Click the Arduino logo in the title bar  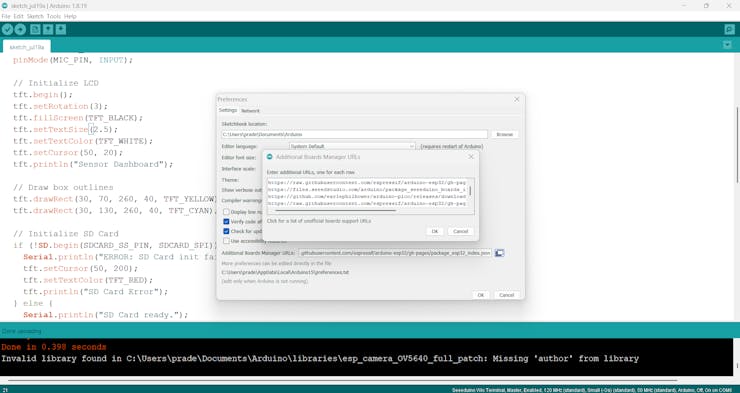pos(5,6)
